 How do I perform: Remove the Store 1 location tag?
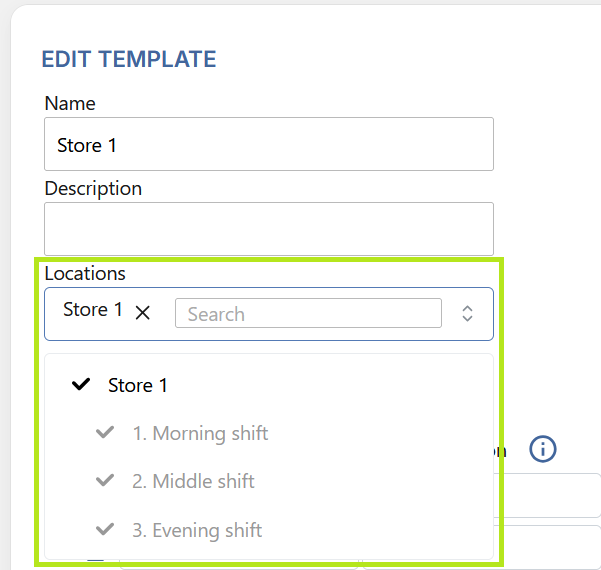tap(143, 313)
